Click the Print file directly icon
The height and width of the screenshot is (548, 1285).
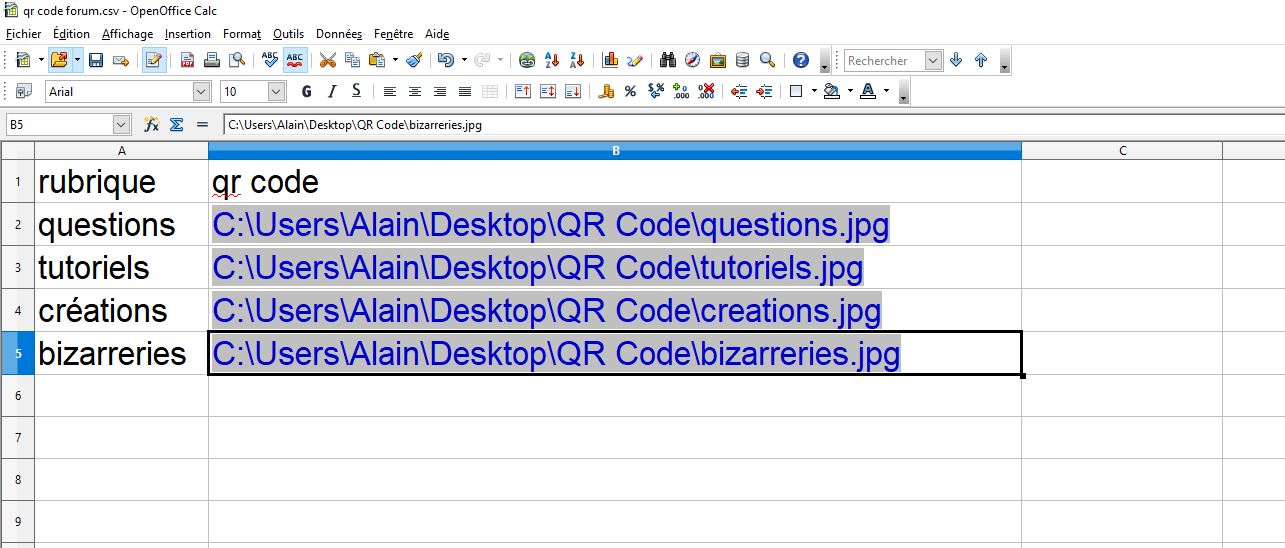(x=212, y=60)
